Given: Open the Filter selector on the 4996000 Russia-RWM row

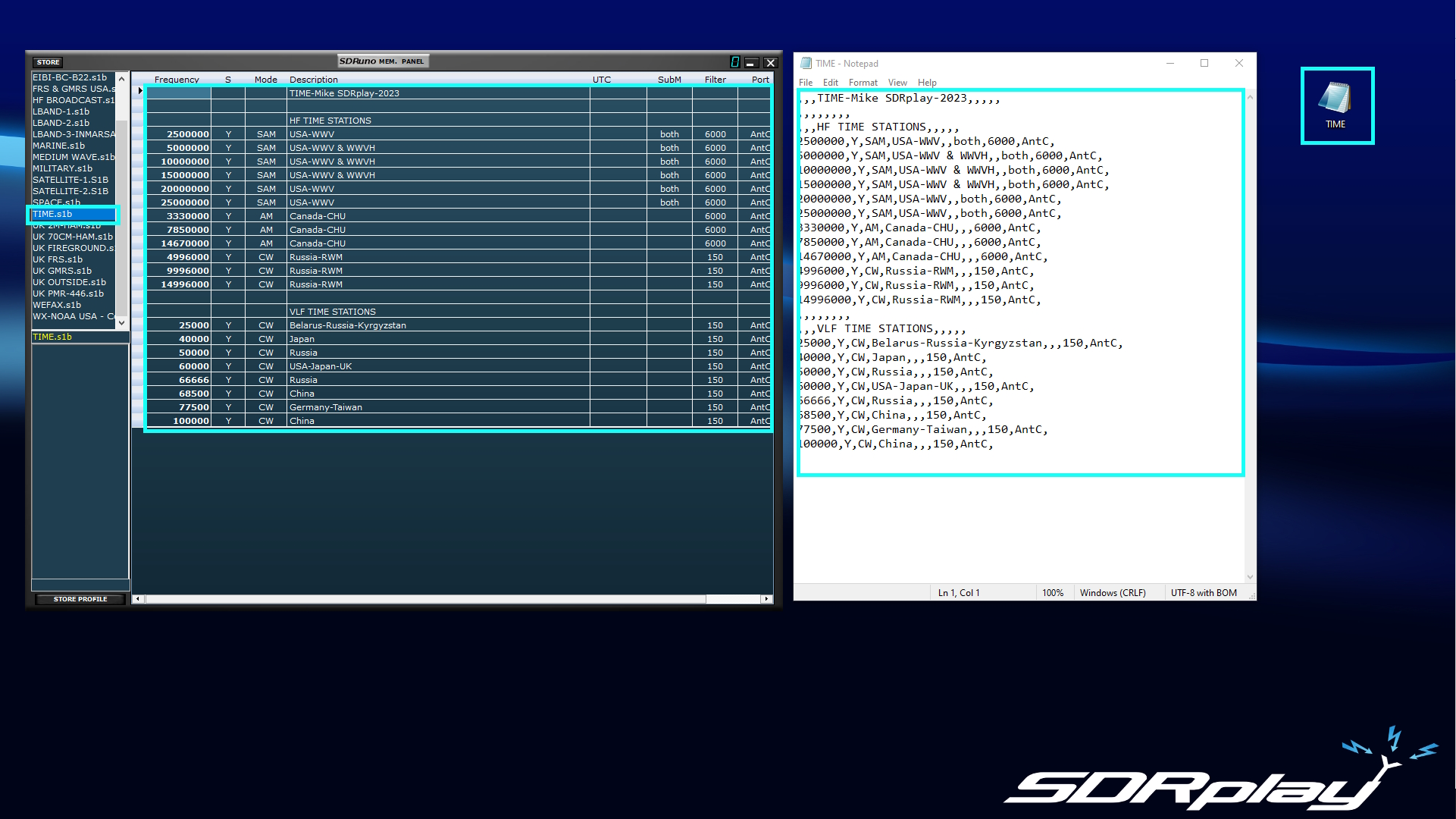Looking at the screenshot, I should click(715, 256).
